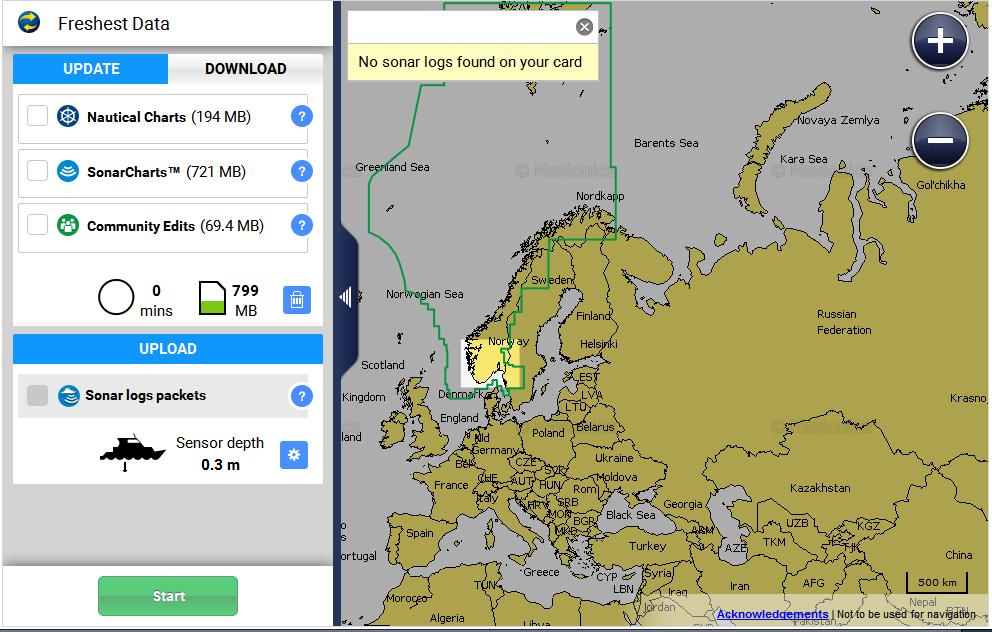Click the 'No sonar logs found on your card' message
Image resolution: width=992 pixels, height=632 pixels.
470,62
